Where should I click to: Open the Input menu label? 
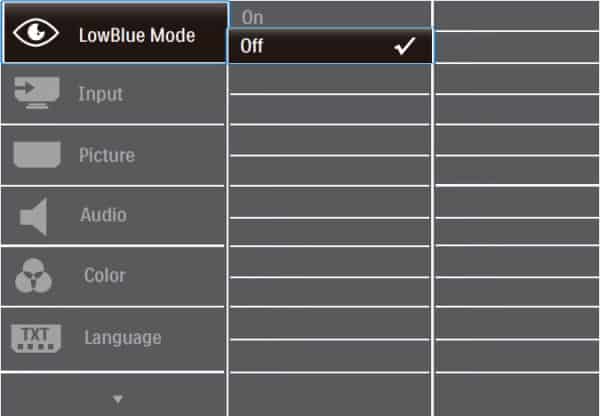101,94
